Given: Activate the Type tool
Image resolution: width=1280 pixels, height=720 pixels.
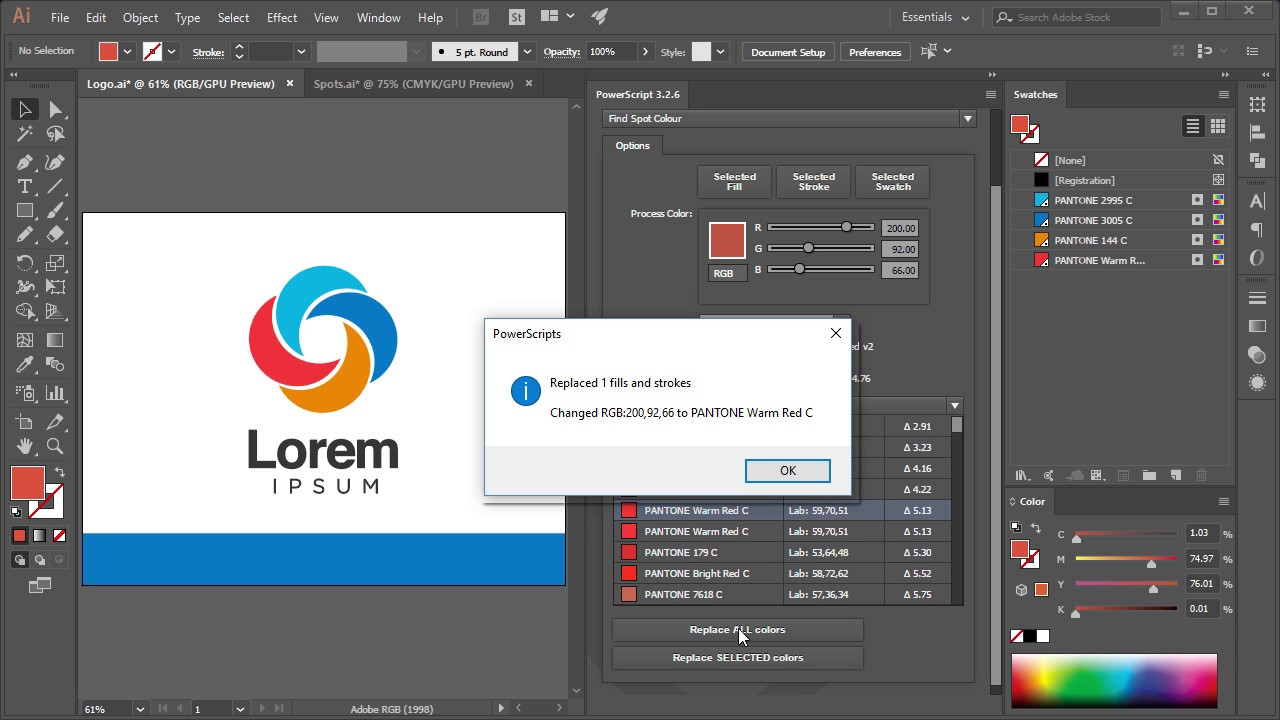Looking at the screenshot, I should 25,187.
